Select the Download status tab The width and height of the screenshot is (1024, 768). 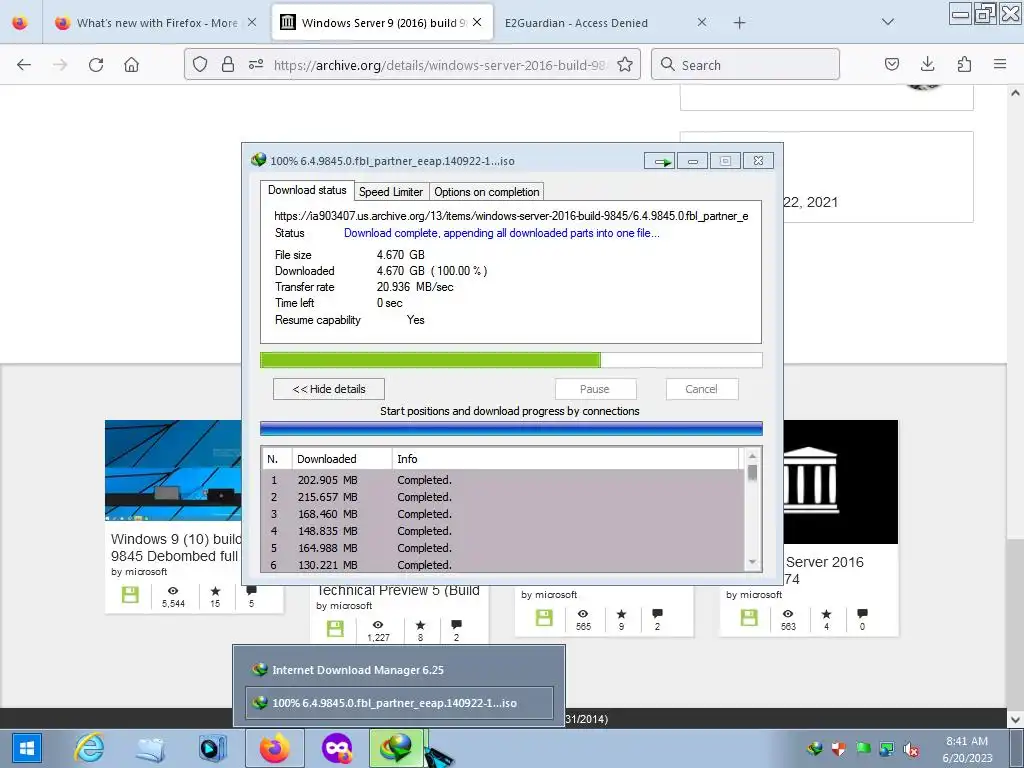[307, 190]
